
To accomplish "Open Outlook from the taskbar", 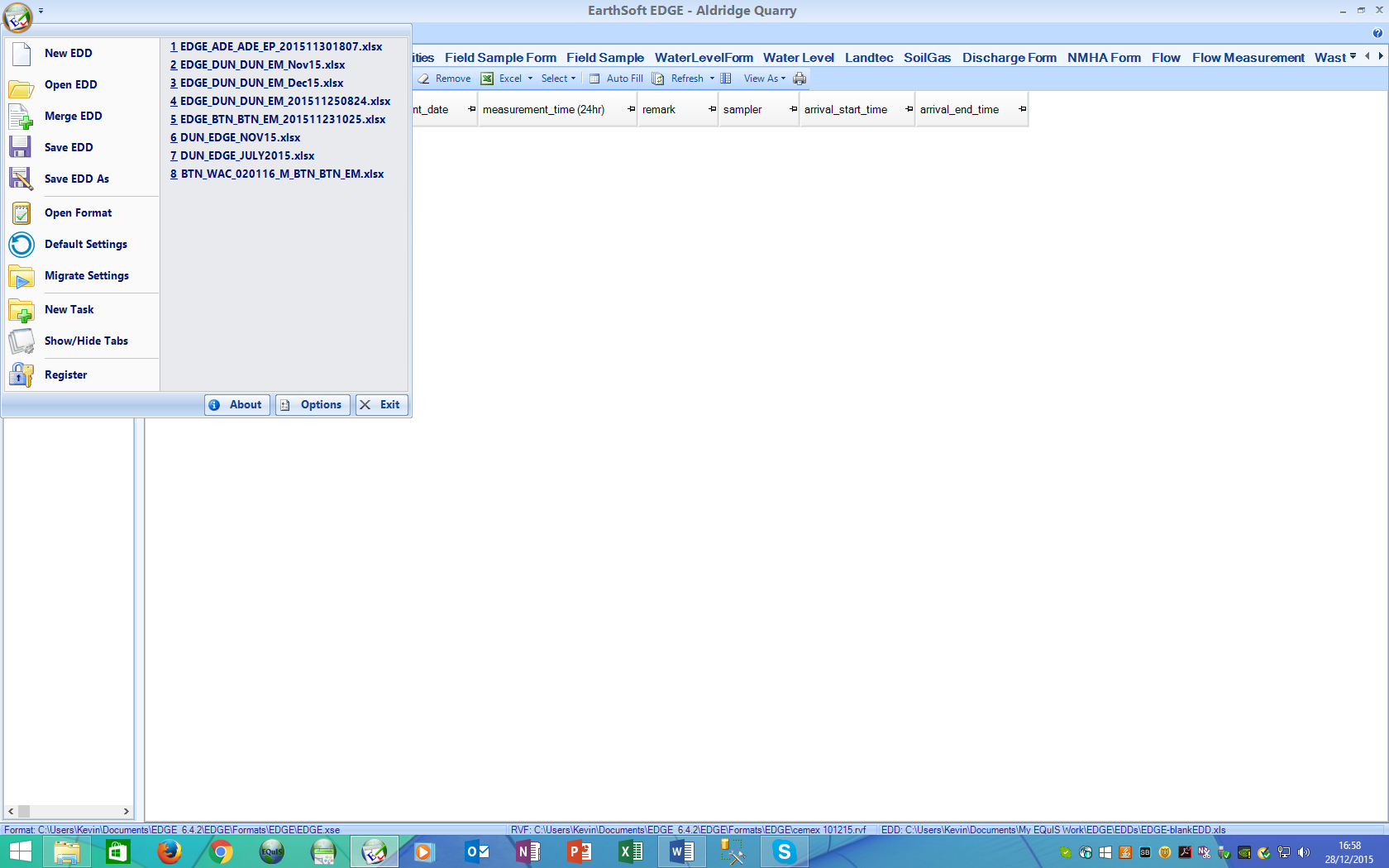I will [477, 851].
